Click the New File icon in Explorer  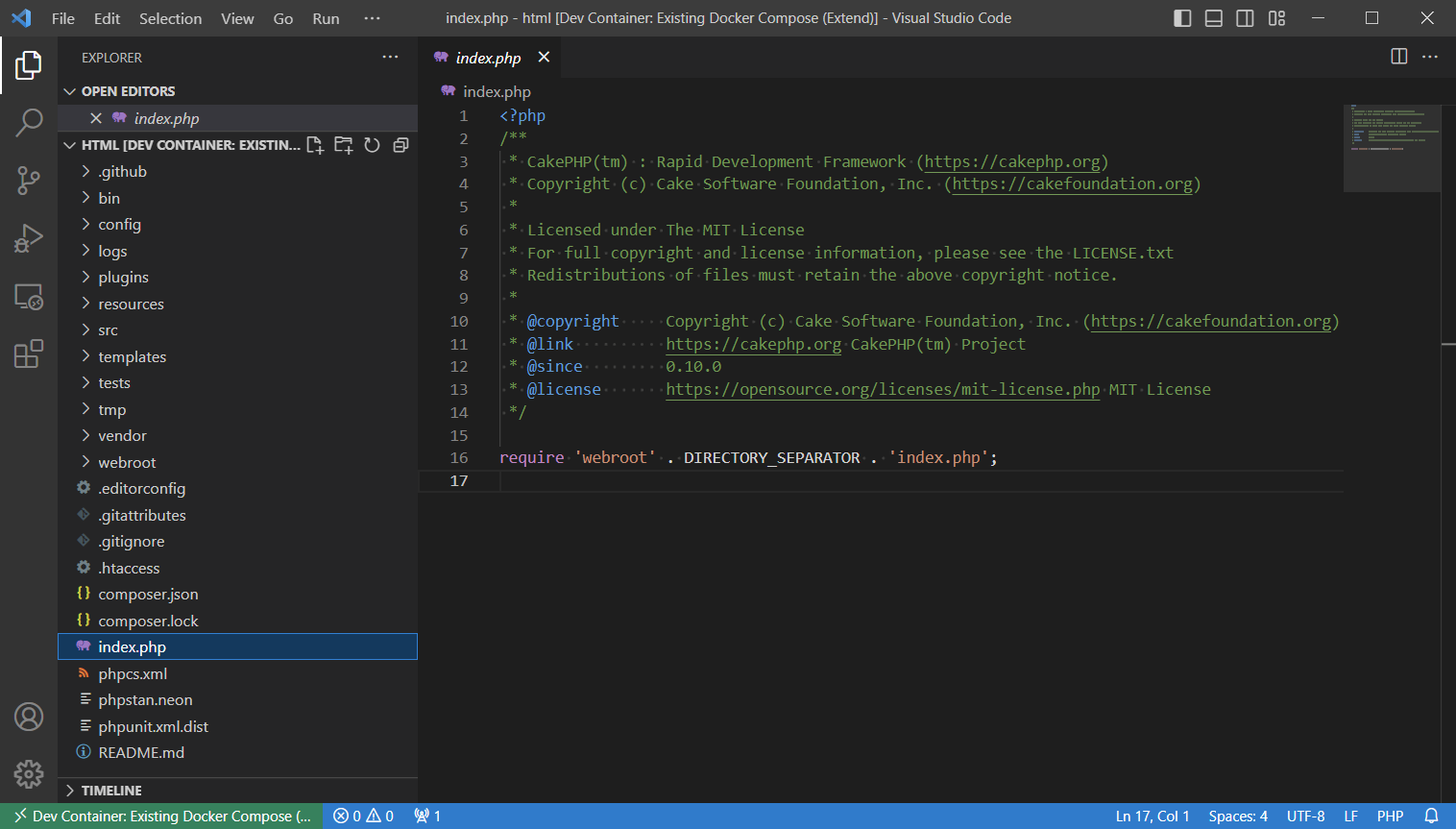pos(315,144)
